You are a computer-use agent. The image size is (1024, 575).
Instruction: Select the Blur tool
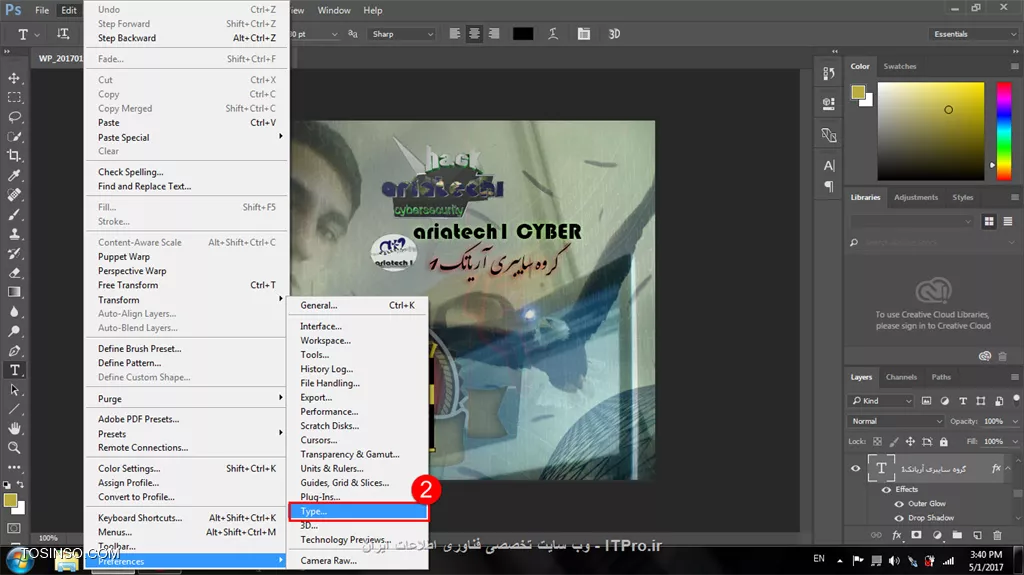click(14, 312)
